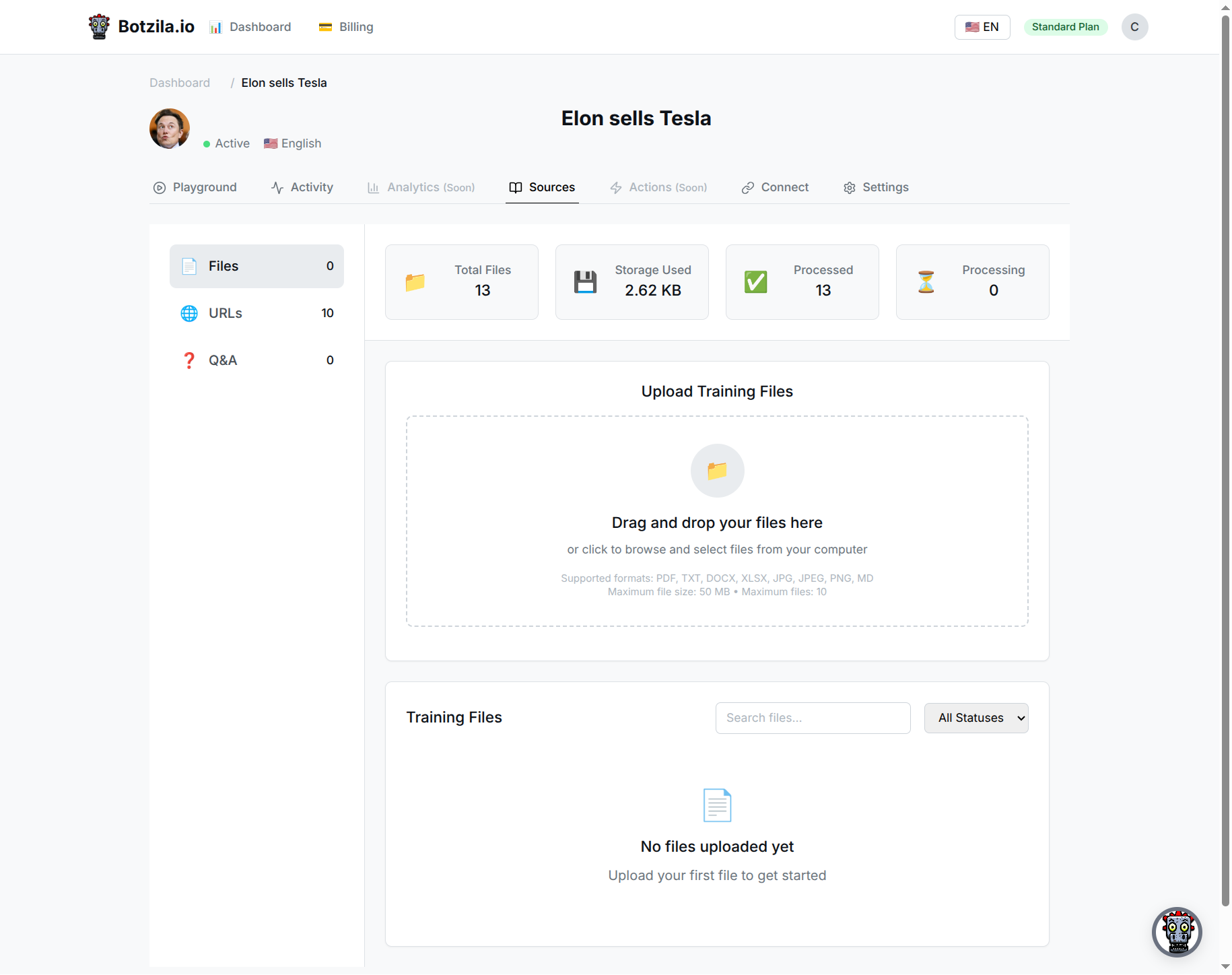1232x975 pixels.
Task: Switch to the Activity tab
Action: 302,188
